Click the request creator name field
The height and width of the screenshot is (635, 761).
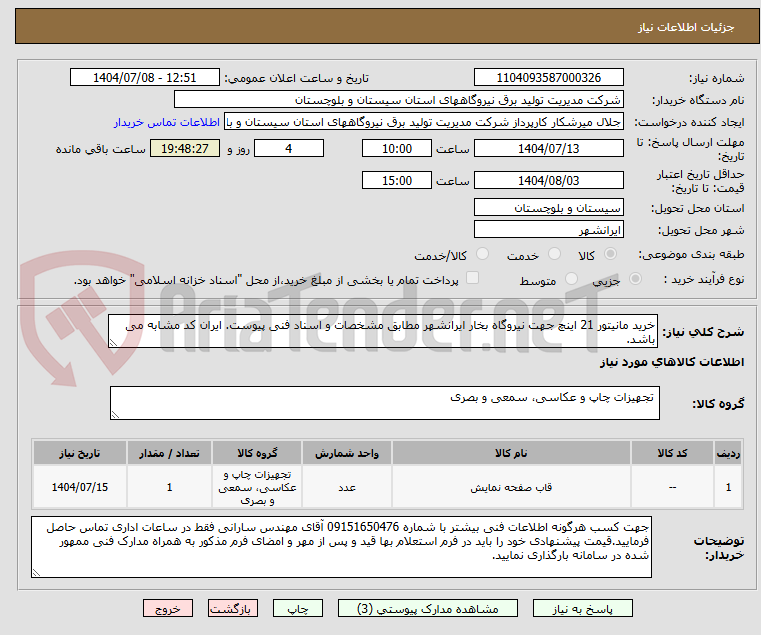(424, 122)
